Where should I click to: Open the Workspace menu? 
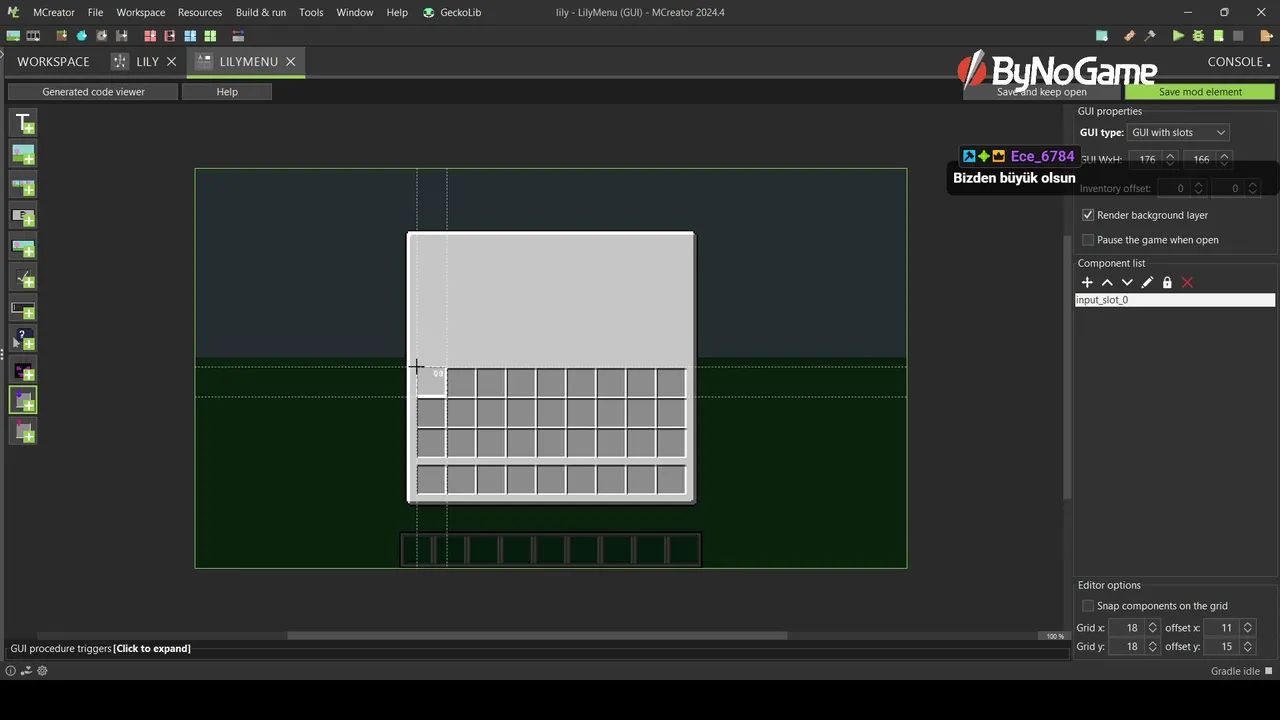pyautogui.click(x=141, y=12)
